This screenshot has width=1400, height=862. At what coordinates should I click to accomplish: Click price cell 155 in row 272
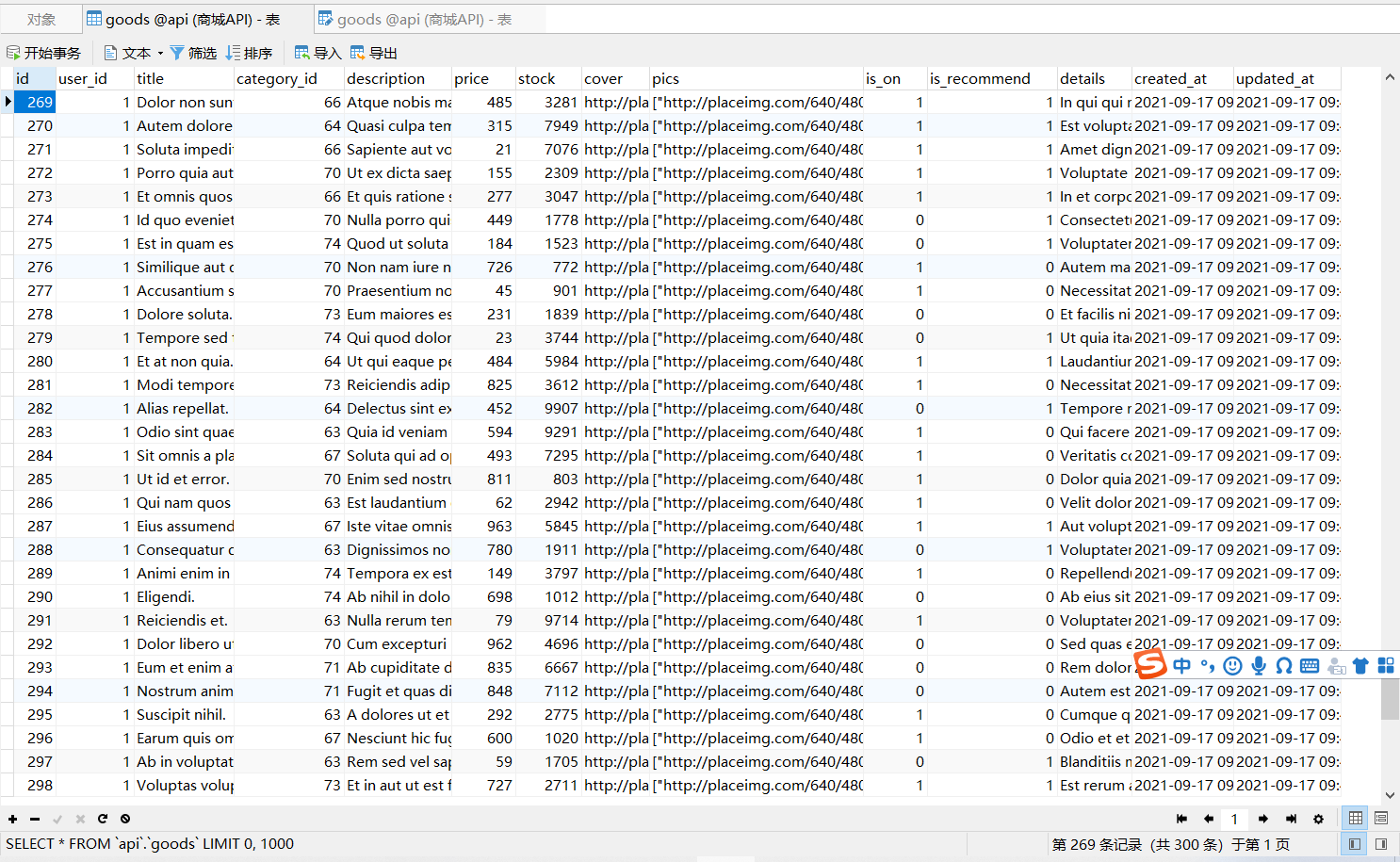pyautogui.click(x=483, y=172)
